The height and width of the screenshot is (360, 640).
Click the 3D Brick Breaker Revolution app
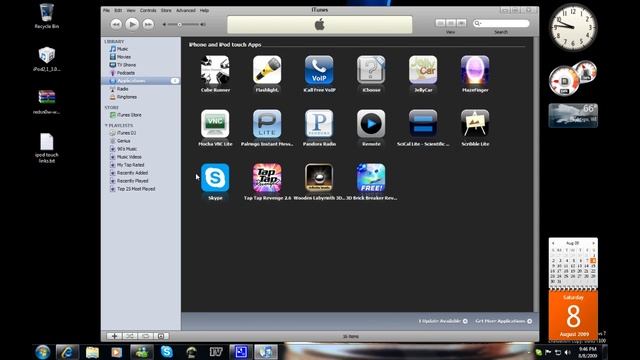(371, 178)
